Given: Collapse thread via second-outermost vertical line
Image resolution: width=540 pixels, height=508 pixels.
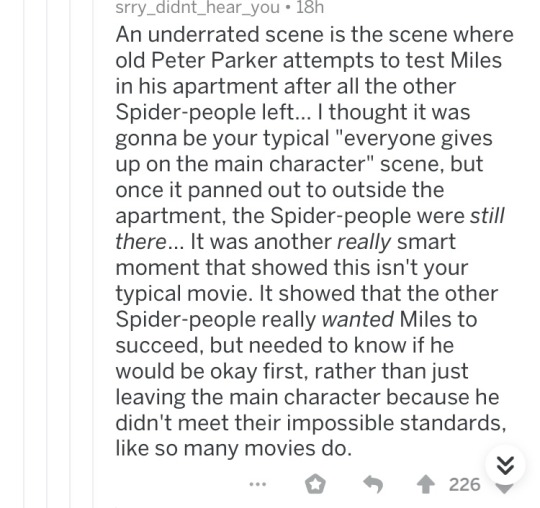Looking at the screenshot, I should 47,254.
